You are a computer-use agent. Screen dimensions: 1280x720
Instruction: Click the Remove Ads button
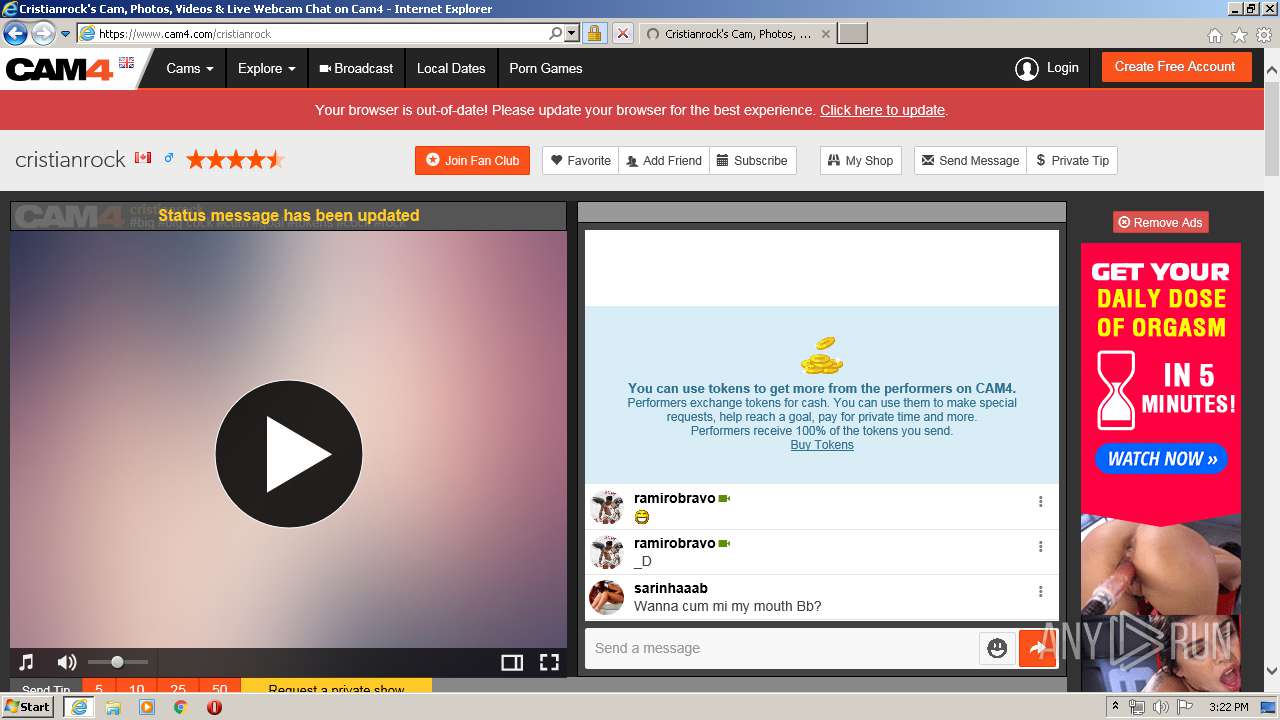point(1160,222)
